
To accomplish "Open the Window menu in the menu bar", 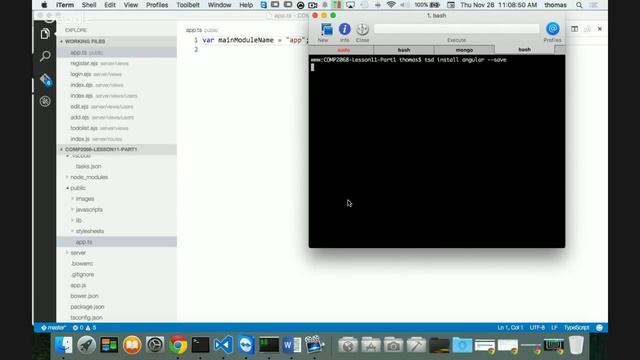I will click(x=220, y=5).
